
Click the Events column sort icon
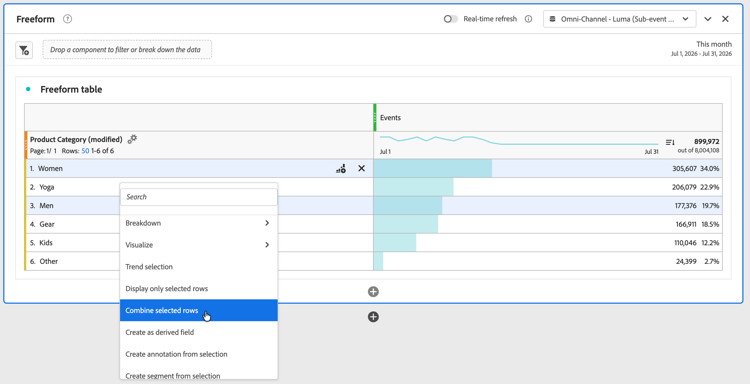click(x=670, y=142)
